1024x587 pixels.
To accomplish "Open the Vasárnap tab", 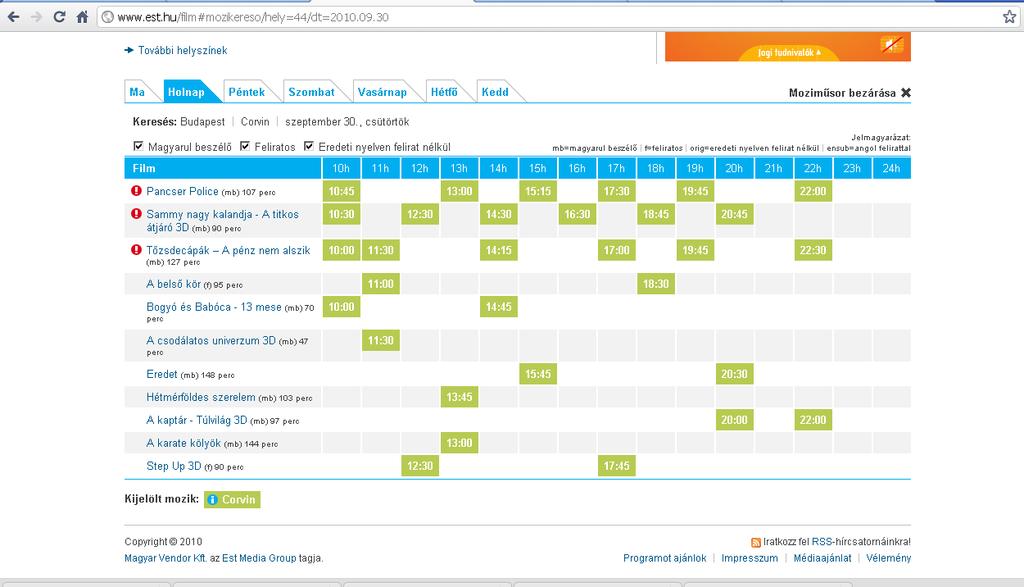I will click(x=382, y=92).
